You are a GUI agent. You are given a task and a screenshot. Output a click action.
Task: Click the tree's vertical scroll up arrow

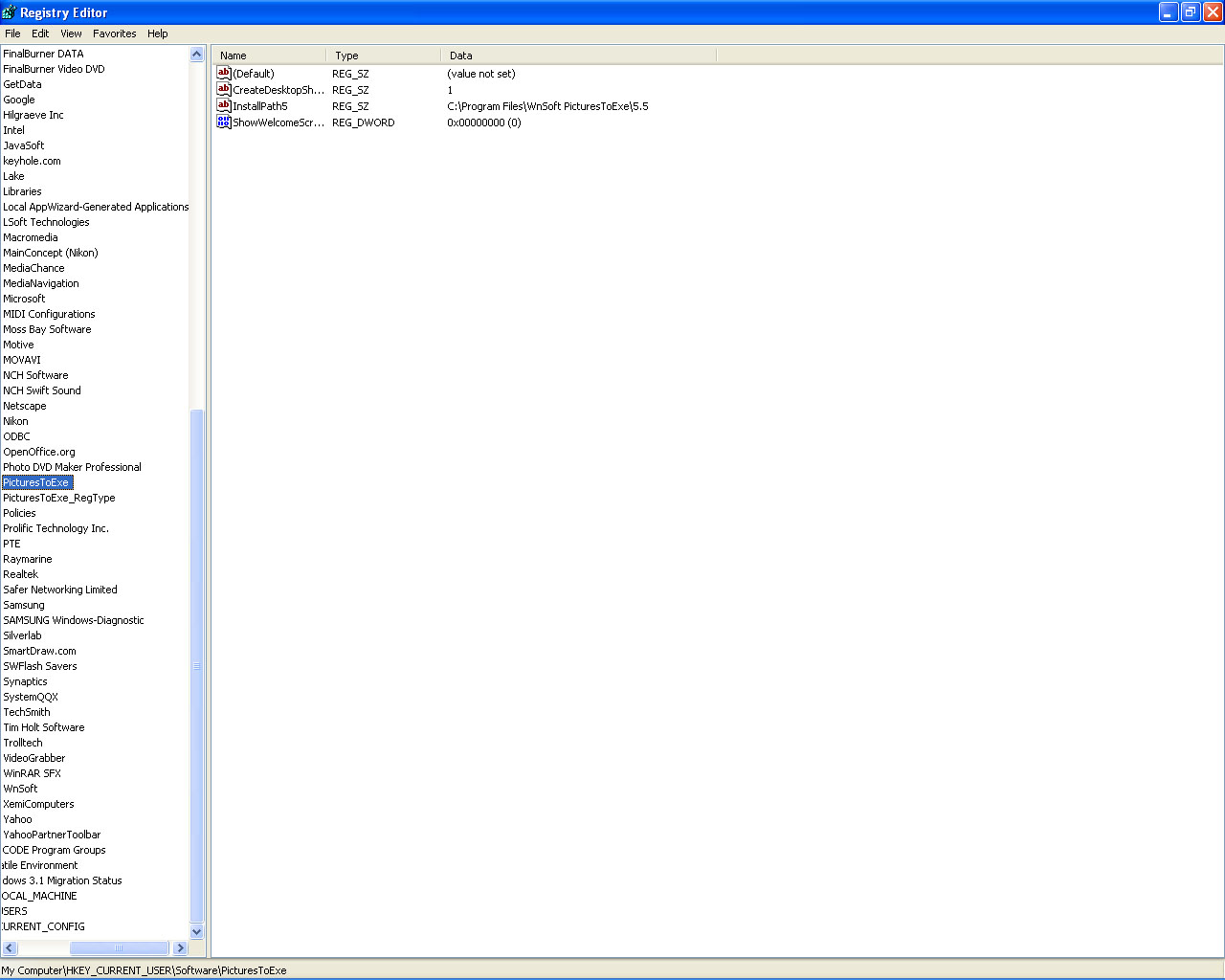coord(197,55)
